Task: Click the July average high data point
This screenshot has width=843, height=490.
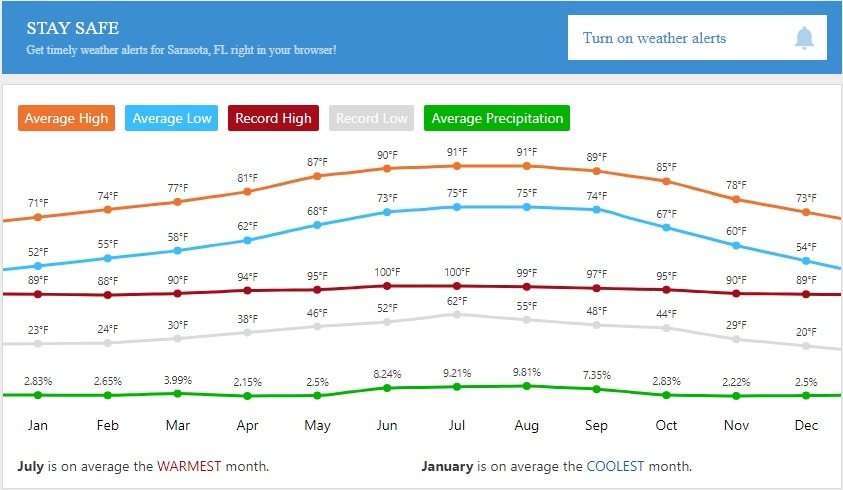Action: click(x=457, y=166)
